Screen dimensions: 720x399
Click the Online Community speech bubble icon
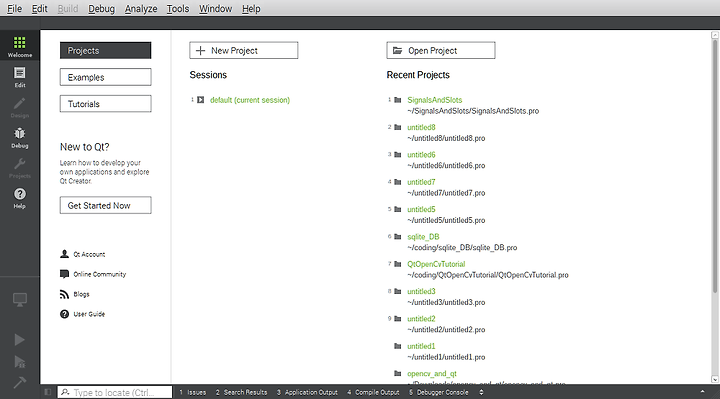64,274
